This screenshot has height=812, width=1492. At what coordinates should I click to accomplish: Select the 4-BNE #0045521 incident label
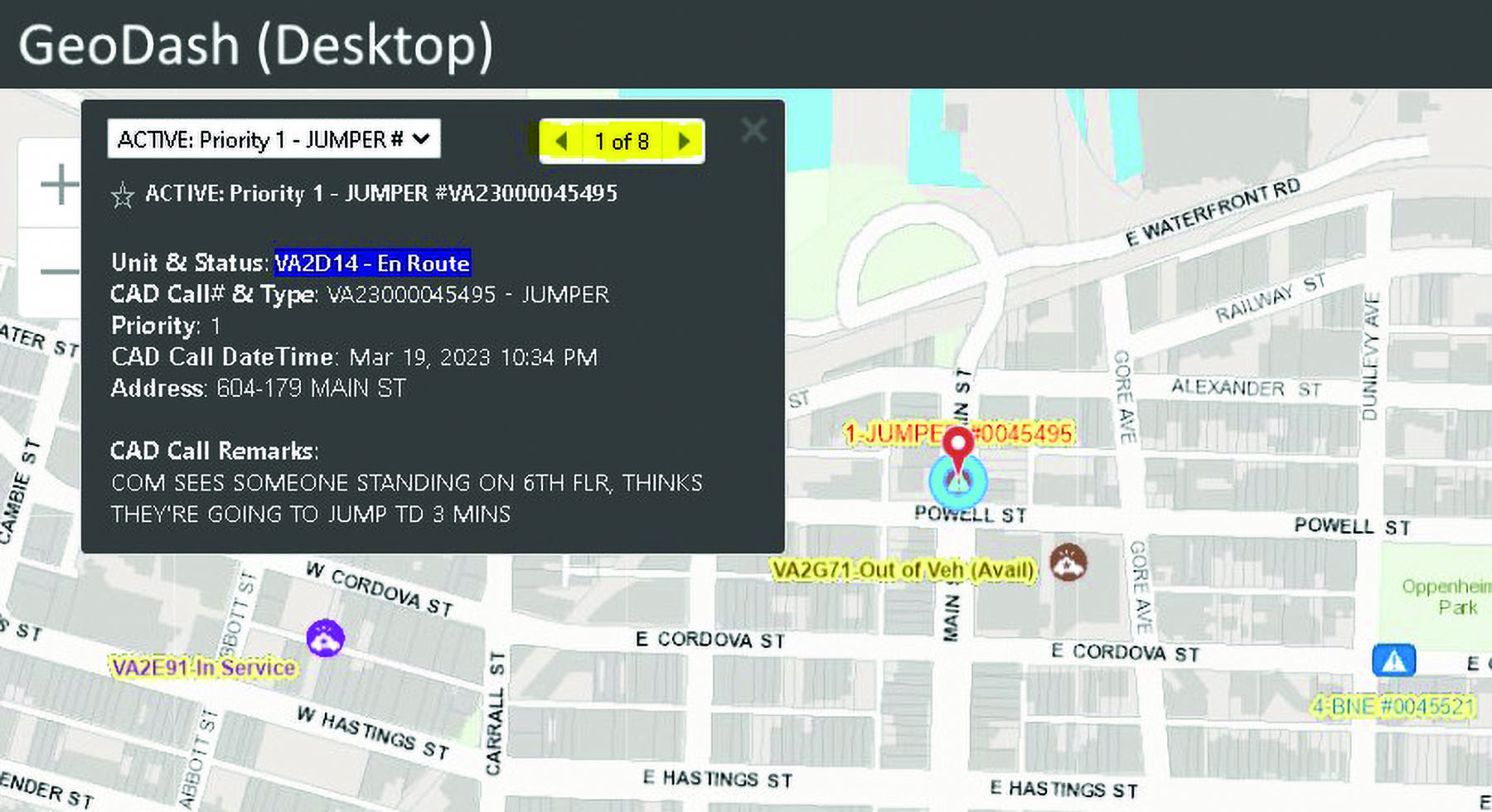pos(1393,706)
